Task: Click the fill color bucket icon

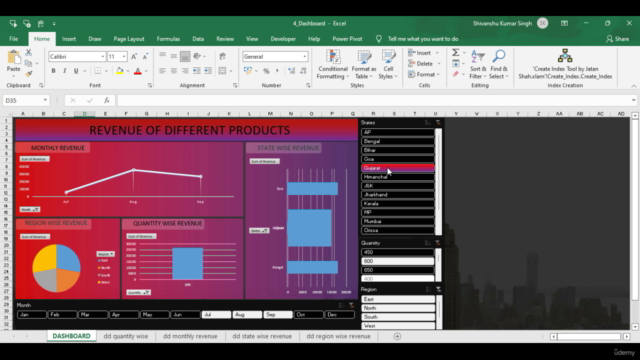Action: pos(120,71)
